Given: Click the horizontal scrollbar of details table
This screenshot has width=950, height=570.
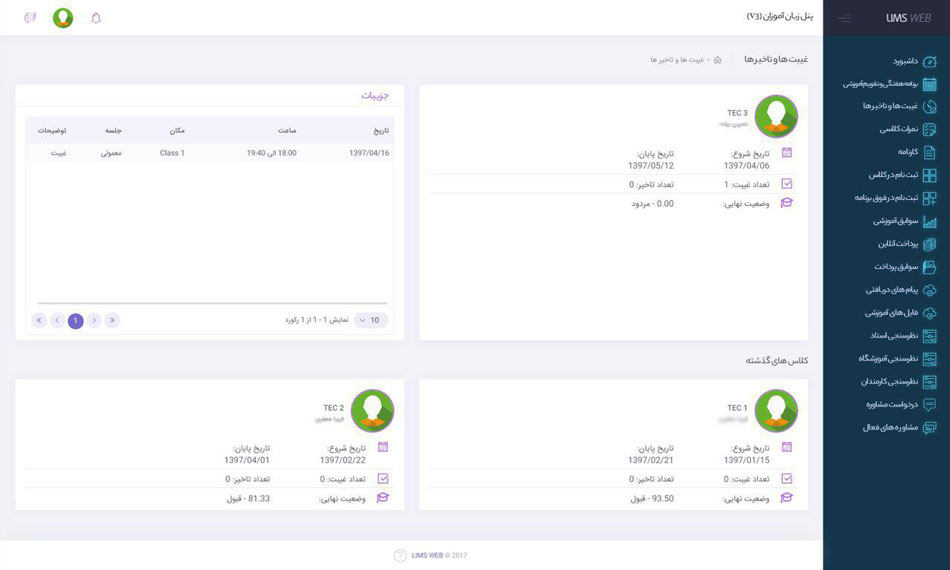Looking at the screenshot, I should click(x=212, y=303).
